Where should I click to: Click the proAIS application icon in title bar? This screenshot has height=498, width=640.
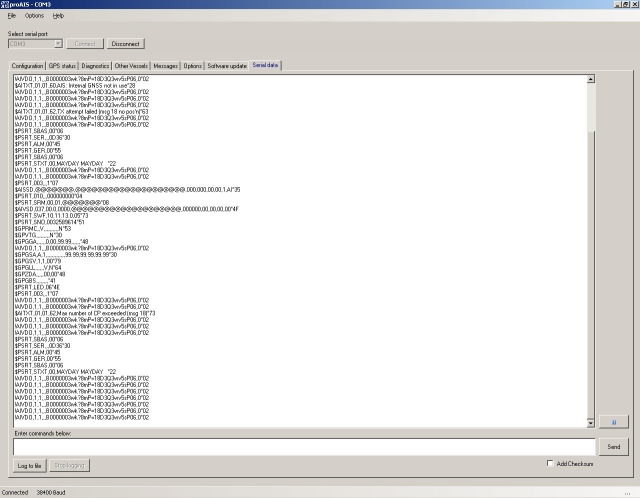pos(6,5)
